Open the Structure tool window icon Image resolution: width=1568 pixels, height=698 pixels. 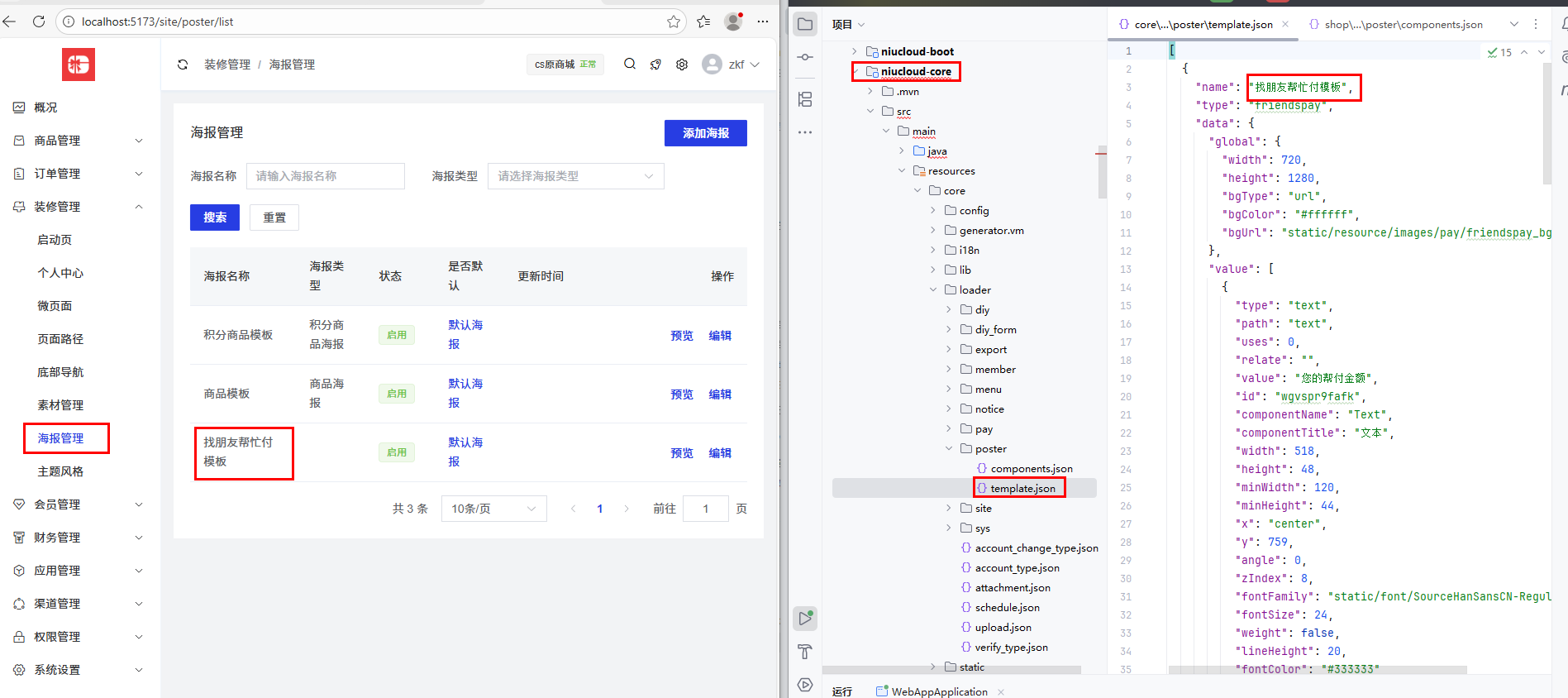click(805, 100)
